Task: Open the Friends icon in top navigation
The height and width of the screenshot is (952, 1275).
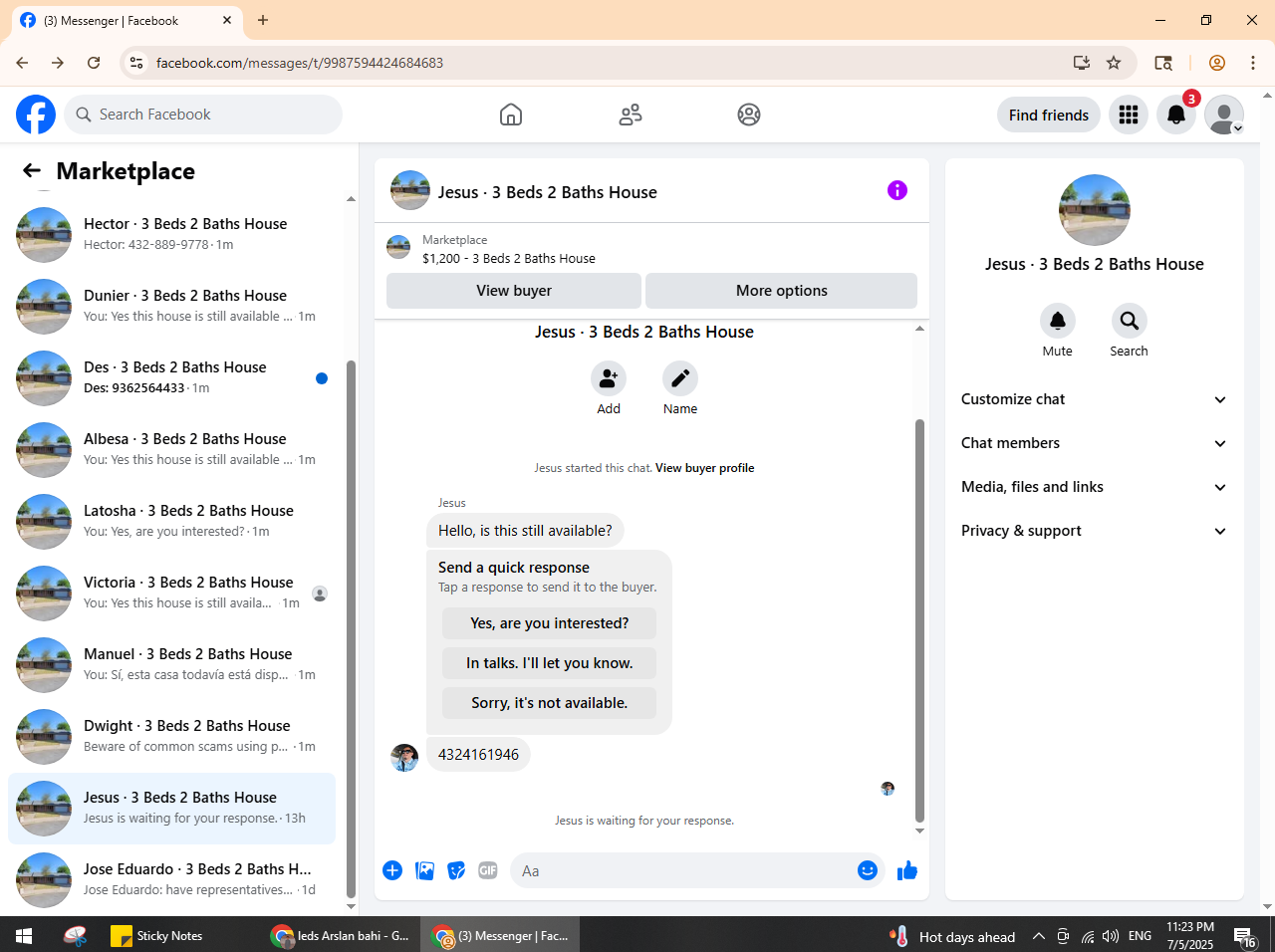Action: [x=631, y=115]
